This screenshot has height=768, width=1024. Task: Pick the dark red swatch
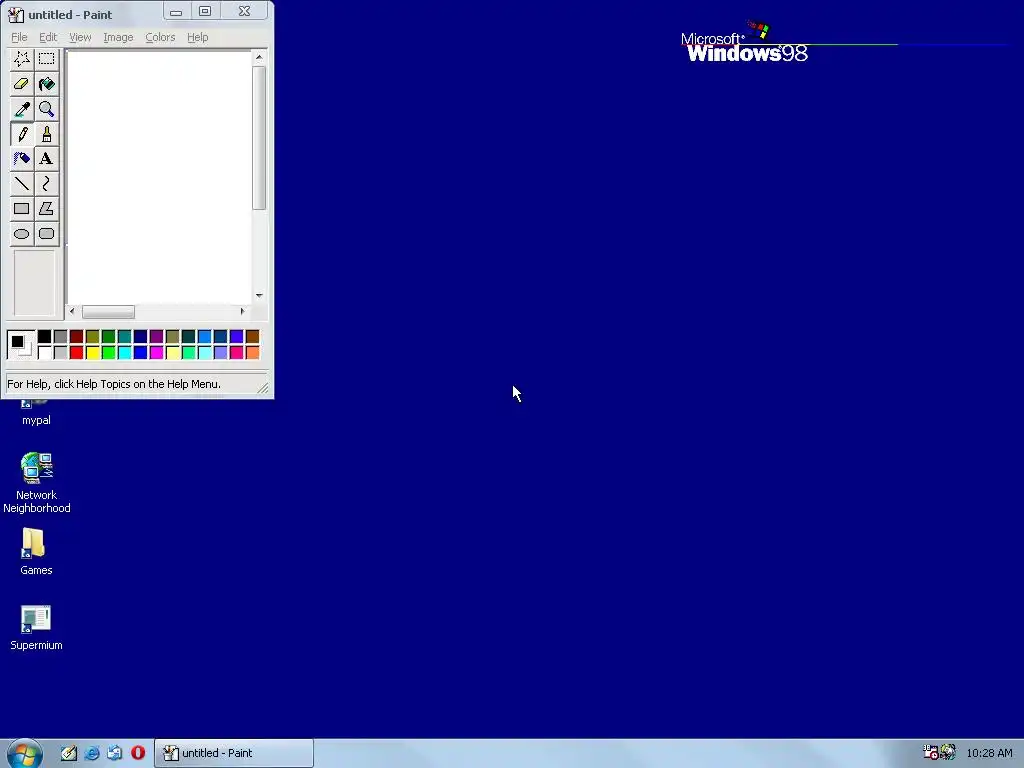click(76, 336)
